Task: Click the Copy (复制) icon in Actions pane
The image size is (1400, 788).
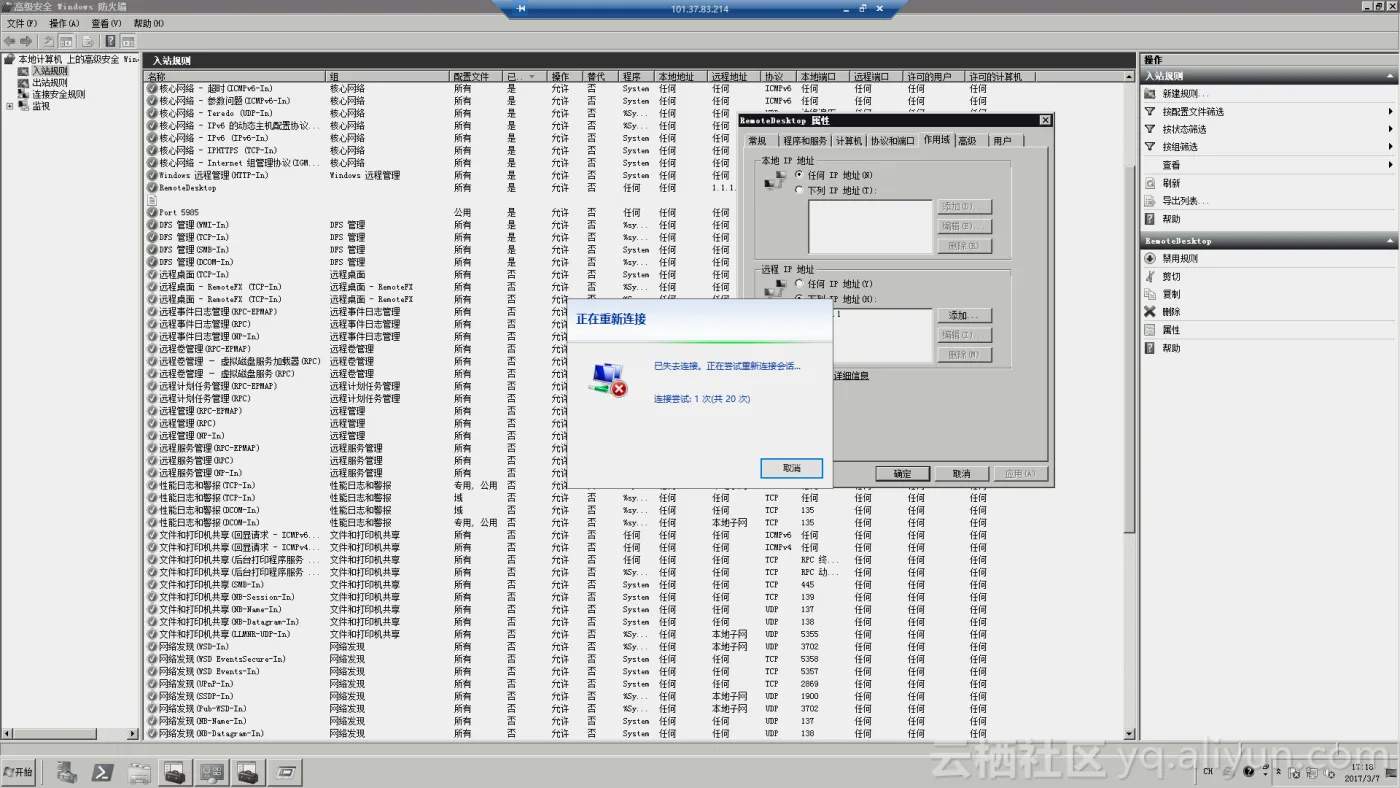Action: click(x=1150, y=294)
